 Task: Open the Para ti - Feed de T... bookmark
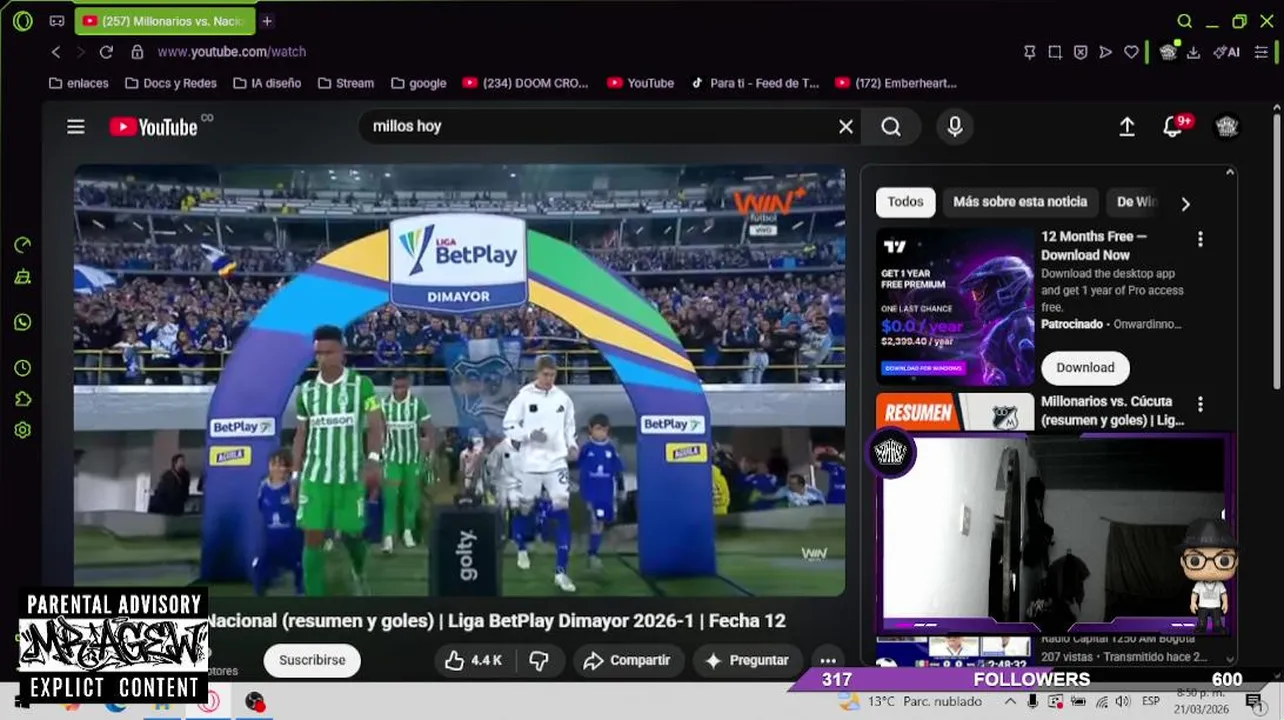(x=755, y=83)
